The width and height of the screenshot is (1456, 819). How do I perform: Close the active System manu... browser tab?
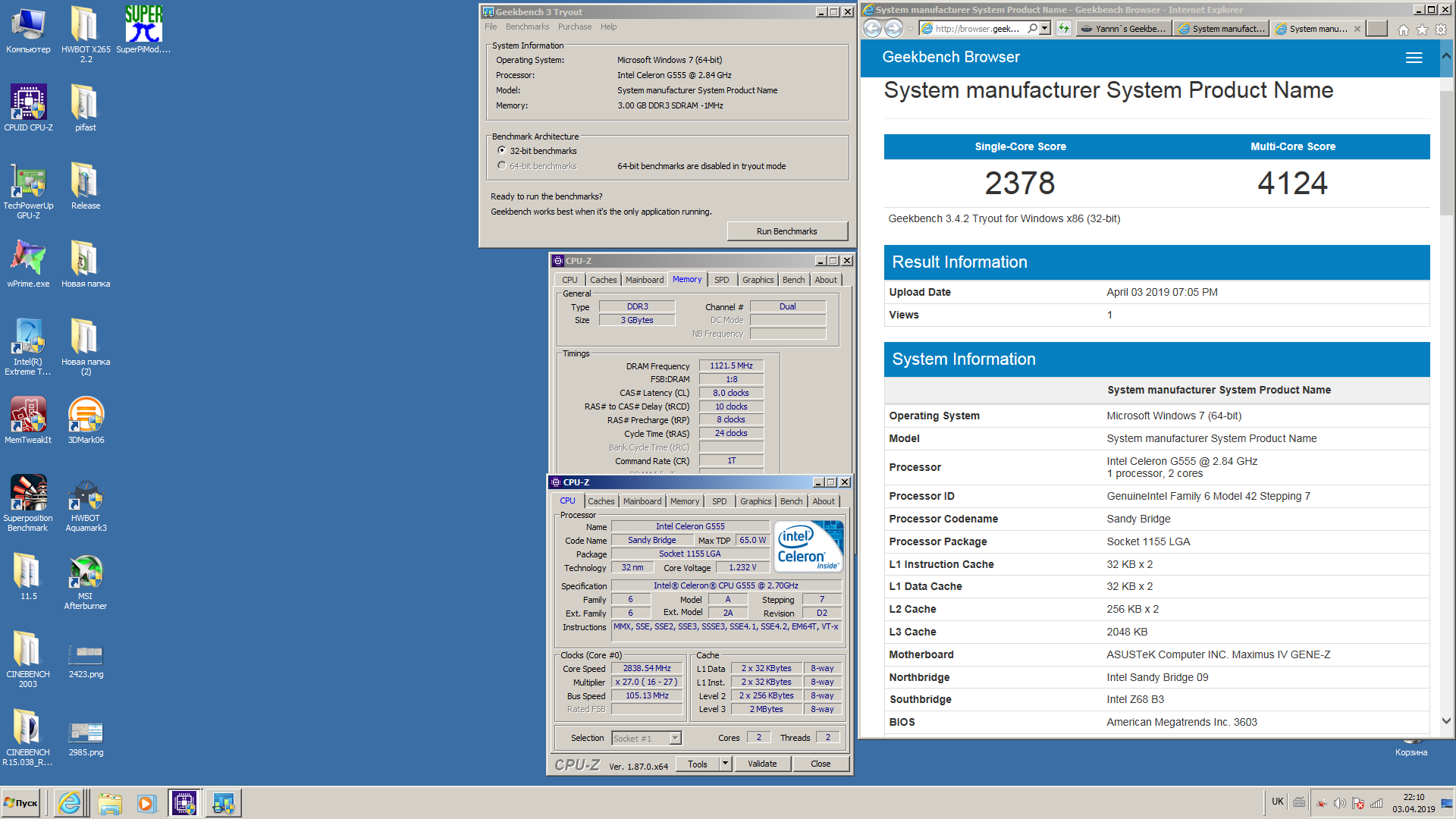[1357, 29]
